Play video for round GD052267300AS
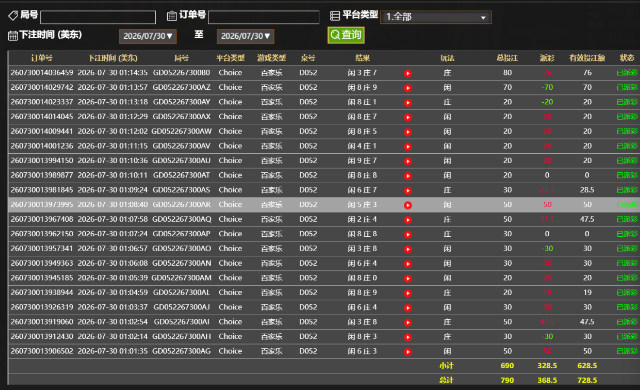 coord(407,191)
